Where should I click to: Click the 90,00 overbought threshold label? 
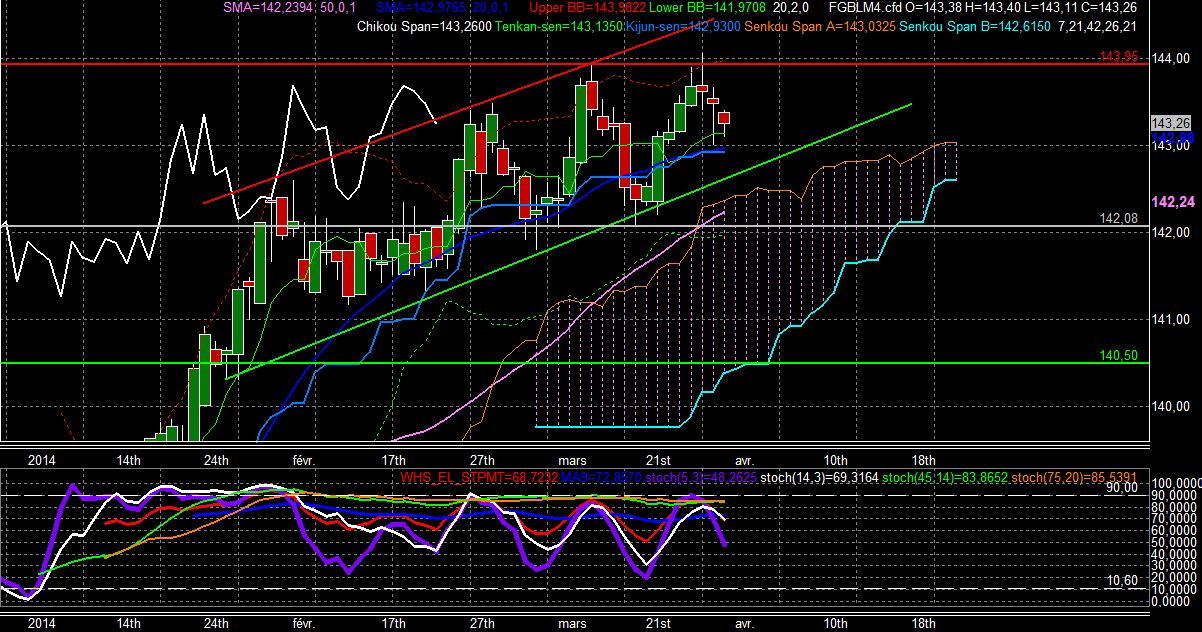tap(1123, 488)
